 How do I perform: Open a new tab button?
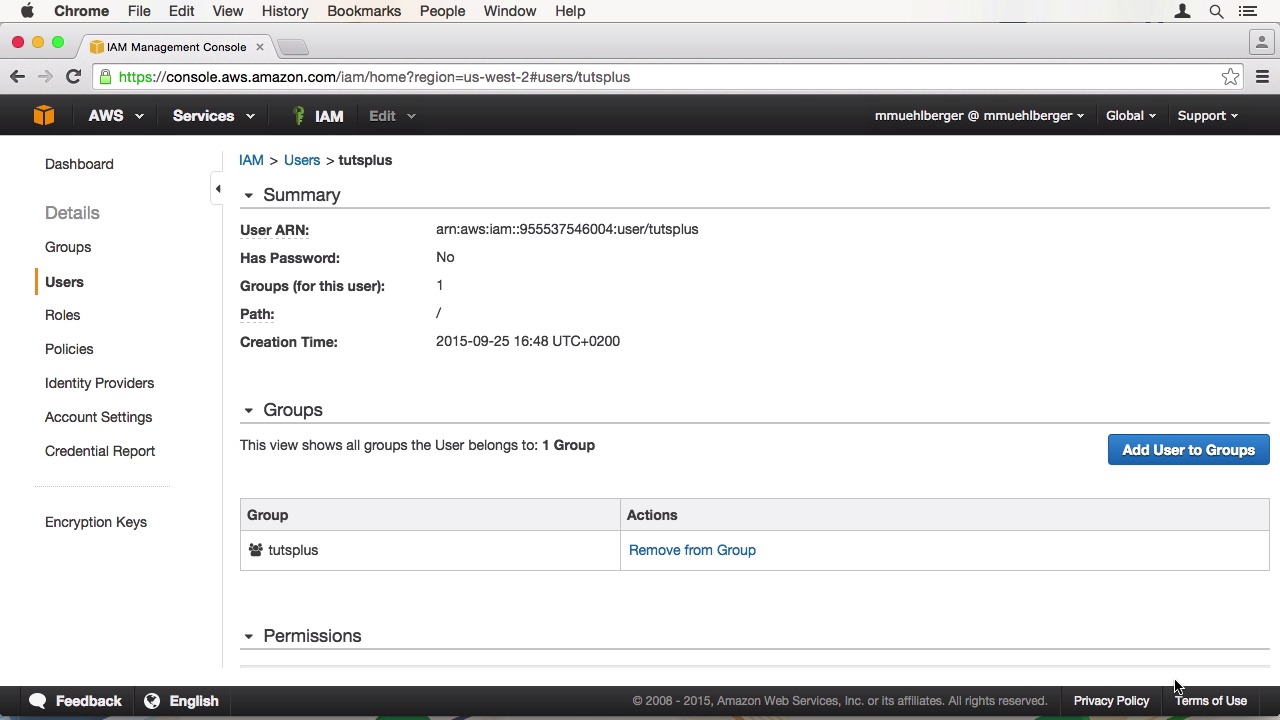click(x=292, y=47)
